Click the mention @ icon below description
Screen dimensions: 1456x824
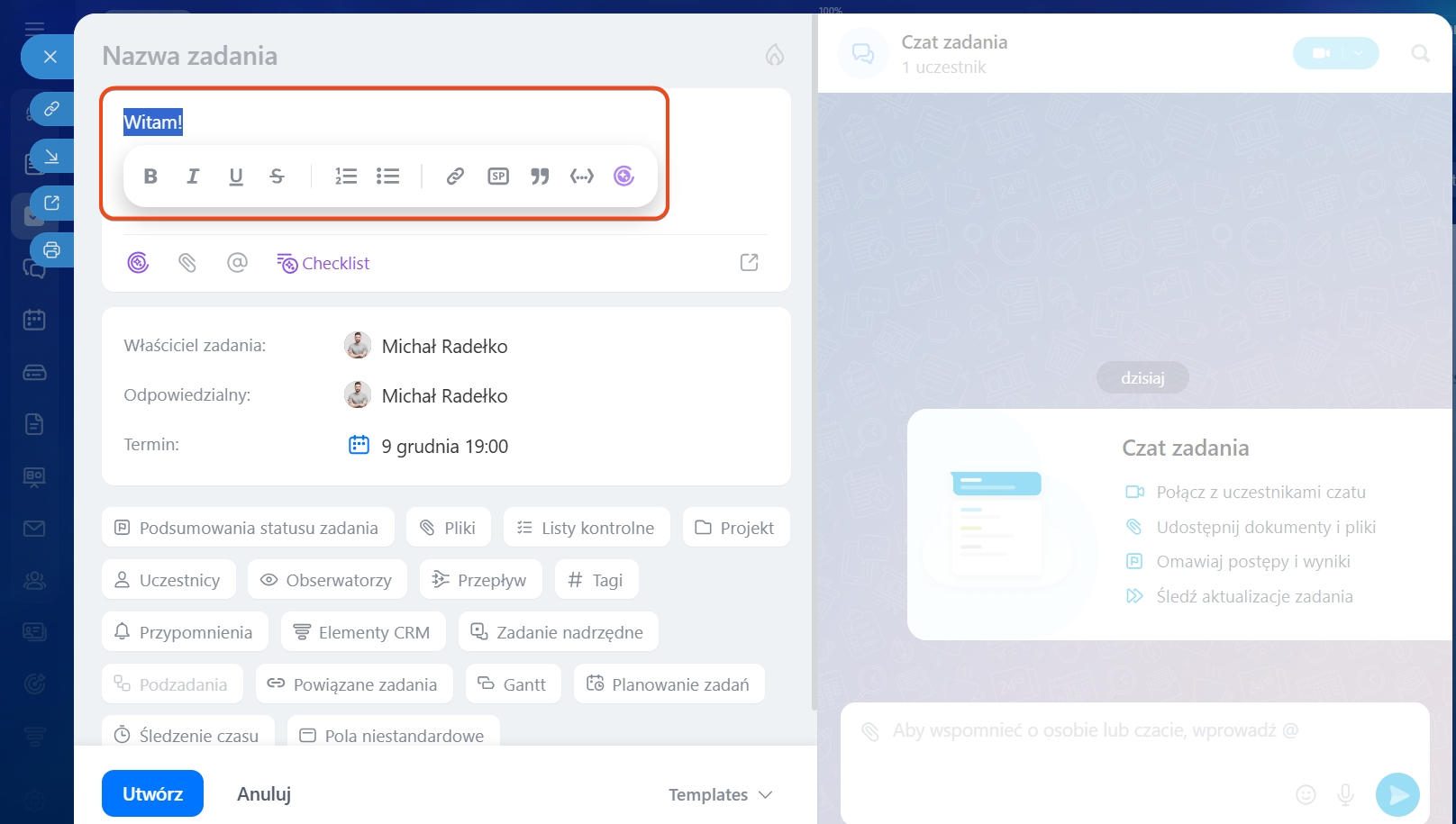(237, 263)
